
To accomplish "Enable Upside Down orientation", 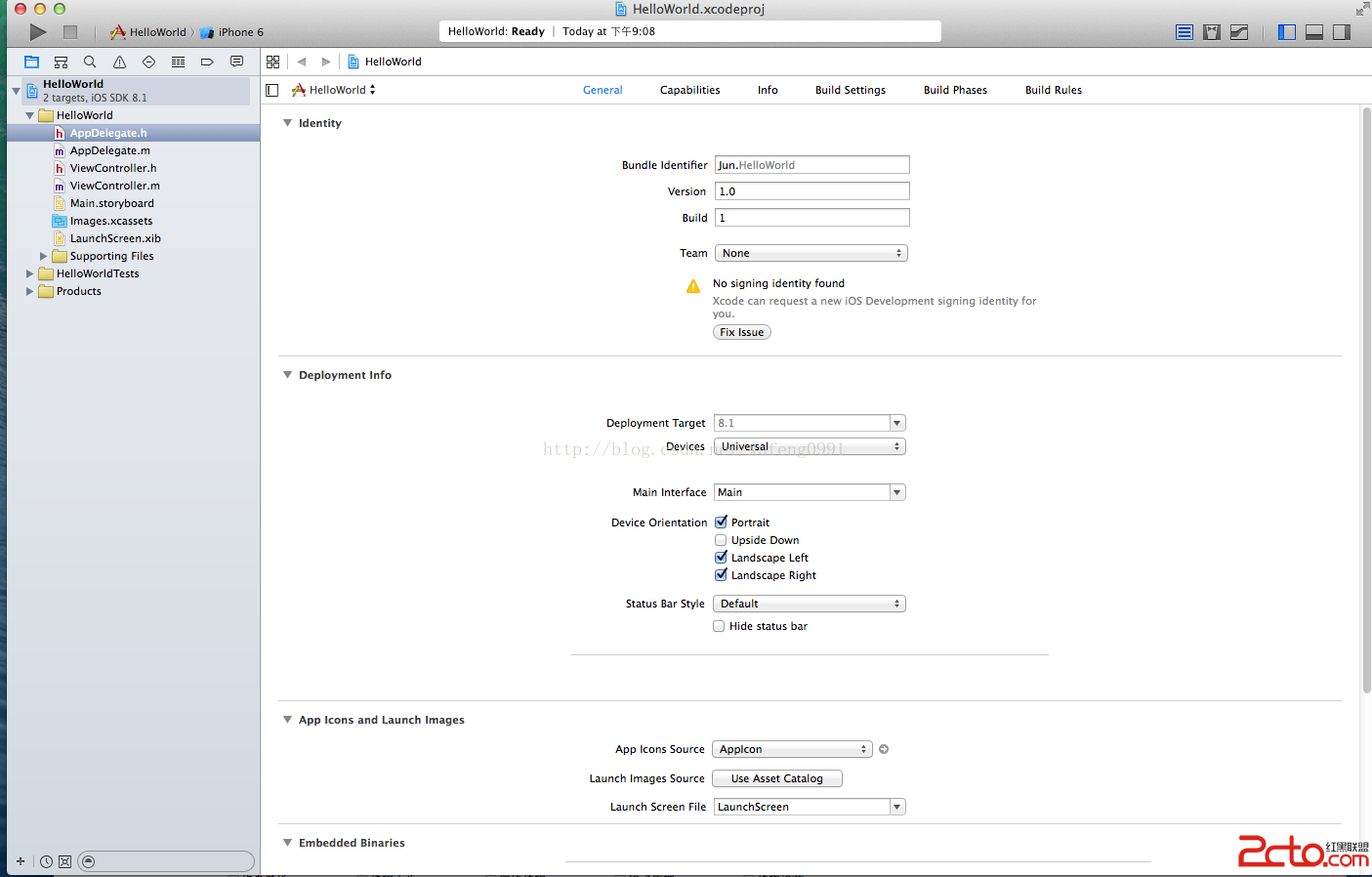I will pos(721,540).
